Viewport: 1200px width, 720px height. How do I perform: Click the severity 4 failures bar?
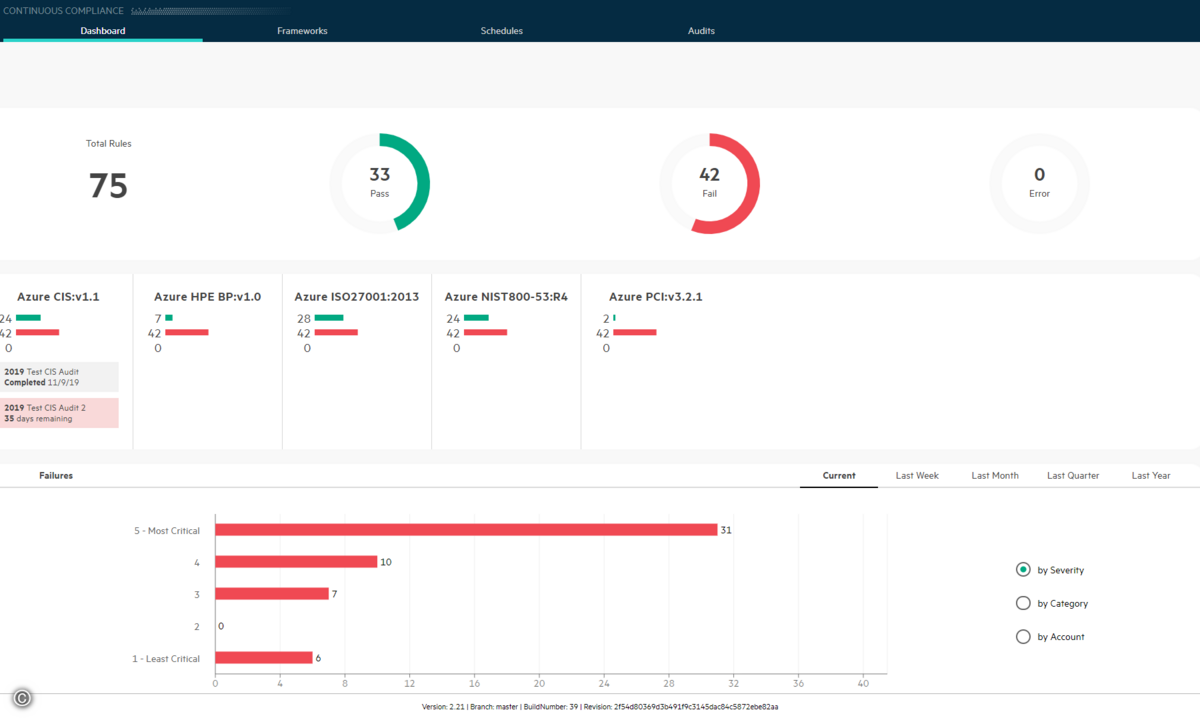click(x=296, y=562)
